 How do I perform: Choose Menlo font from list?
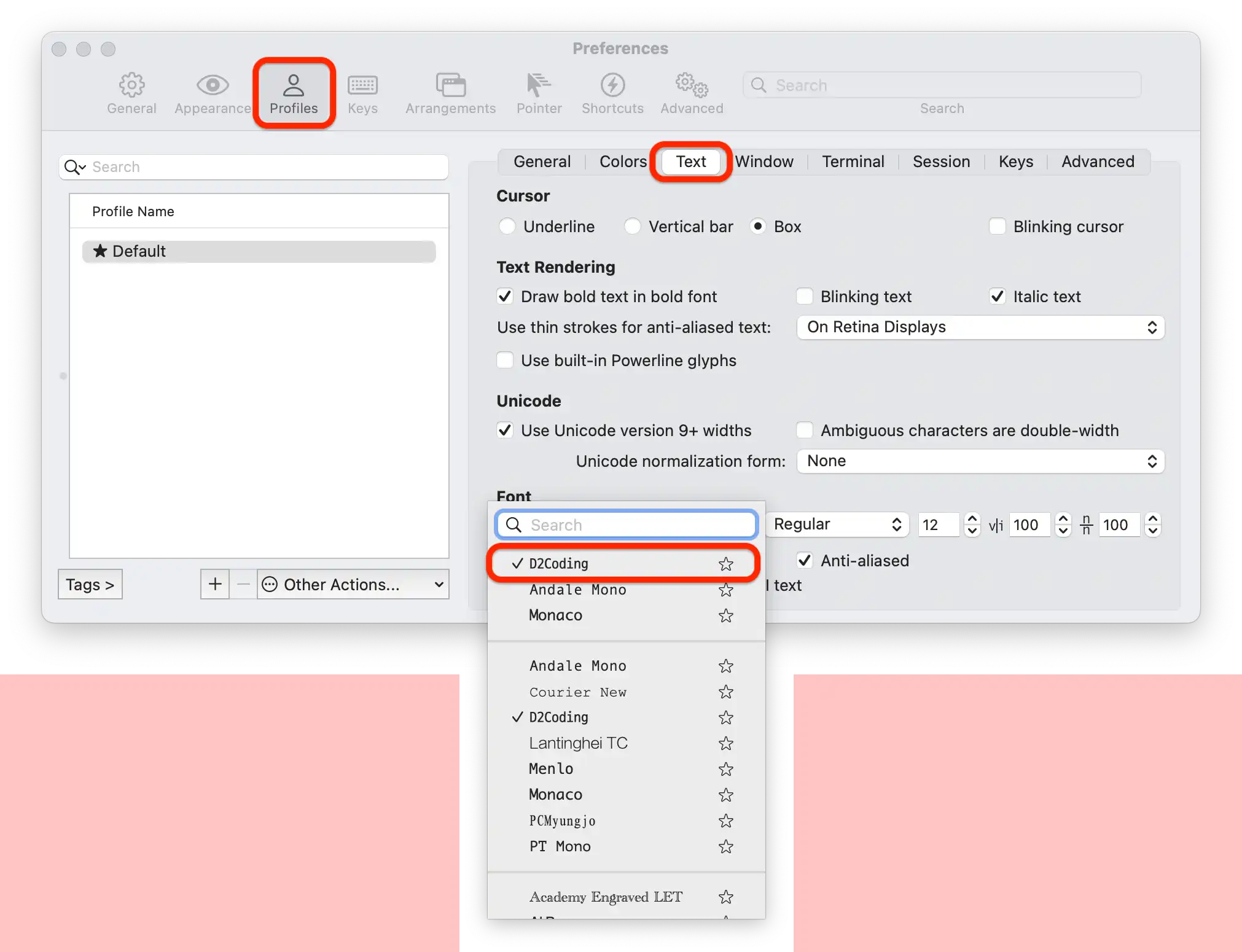pos(627,769)
